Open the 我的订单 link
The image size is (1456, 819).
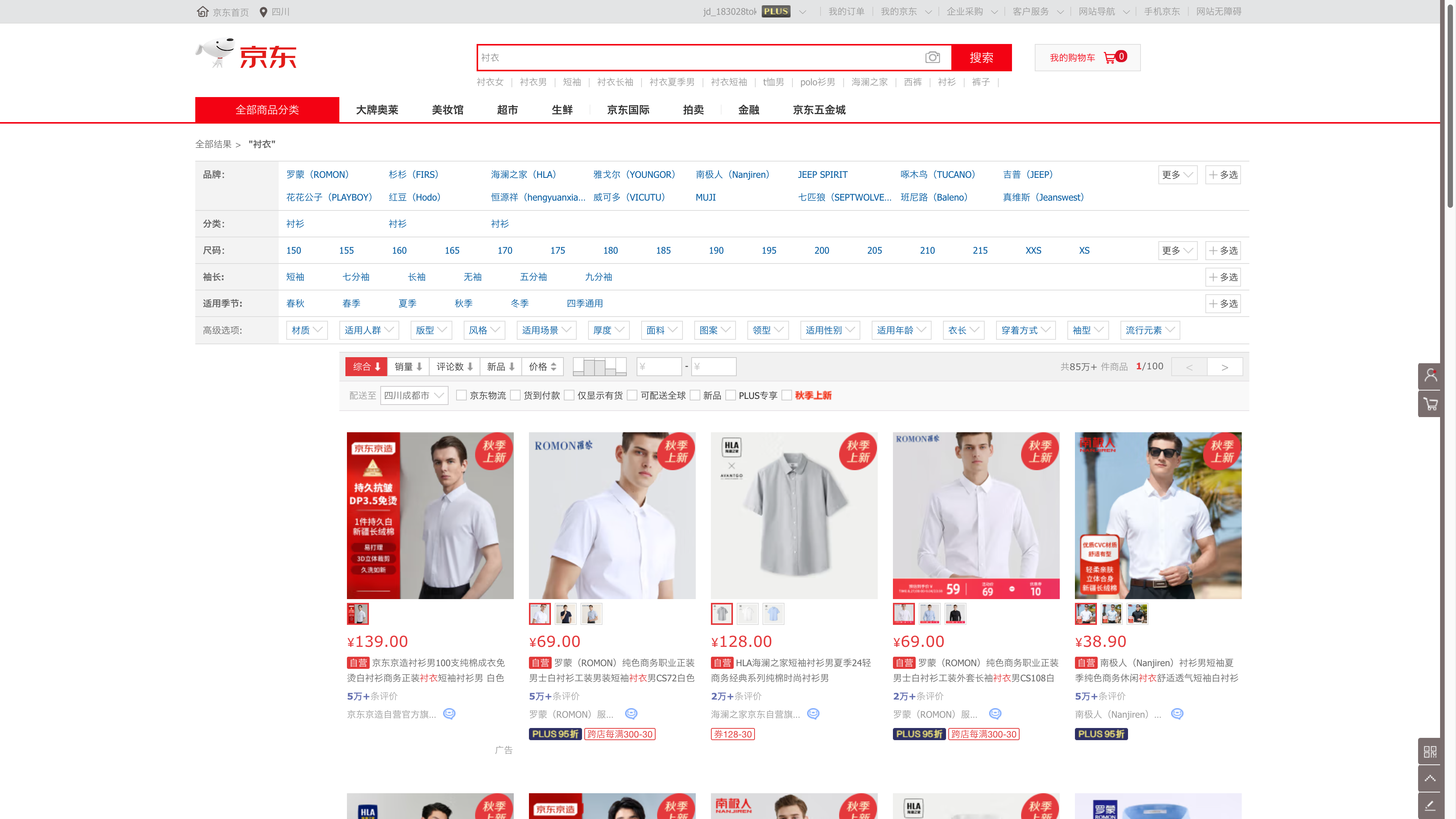(x=846, y=11)
